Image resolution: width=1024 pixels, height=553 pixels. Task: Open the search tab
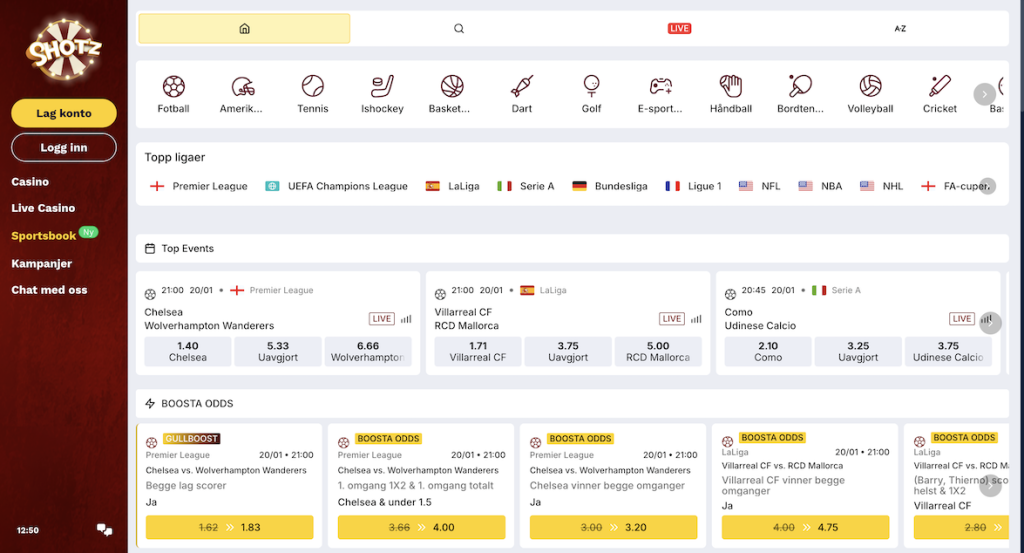(x=459, y=28)
